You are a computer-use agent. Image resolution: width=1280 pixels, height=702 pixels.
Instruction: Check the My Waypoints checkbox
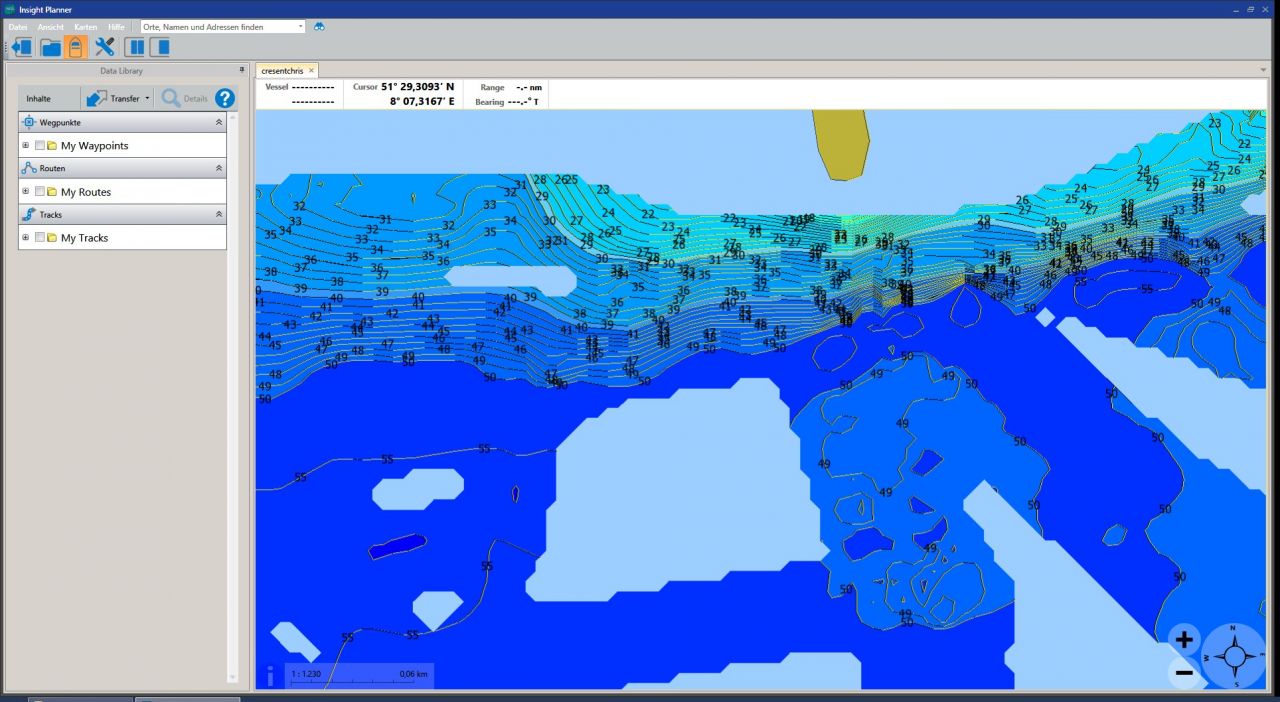[40, 146]
